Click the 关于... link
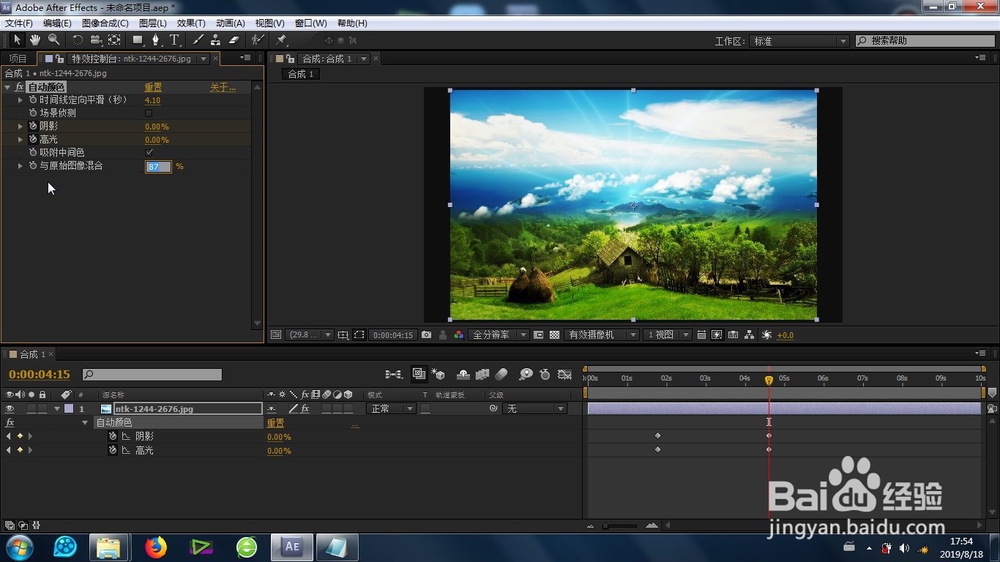 223,87
